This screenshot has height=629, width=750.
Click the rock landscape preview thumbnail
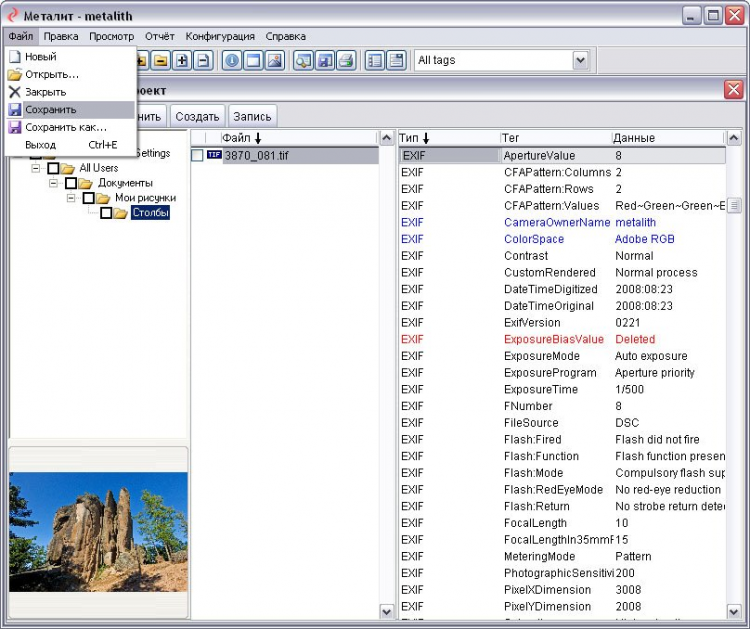98,531
